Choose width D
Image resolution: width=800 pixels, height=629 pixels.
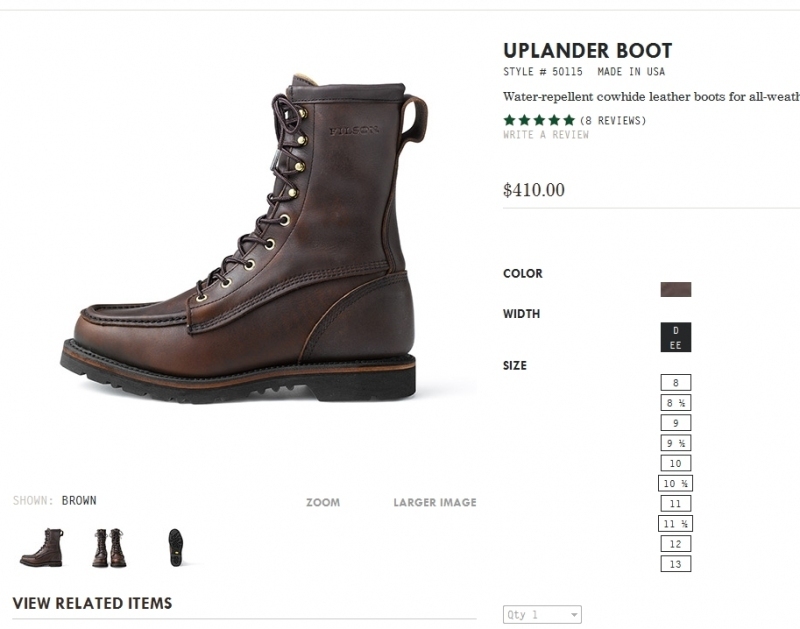676,330
